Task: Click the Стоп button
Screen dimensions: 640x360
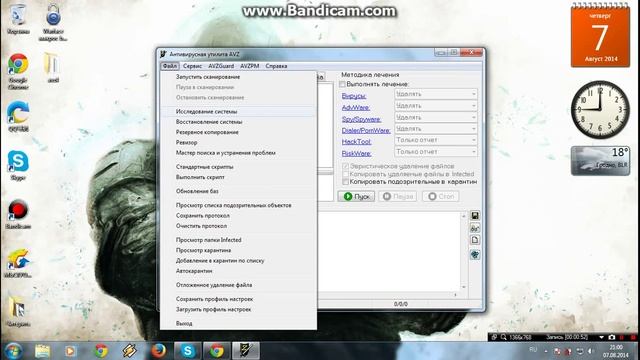Action: (x=440, y=196)
